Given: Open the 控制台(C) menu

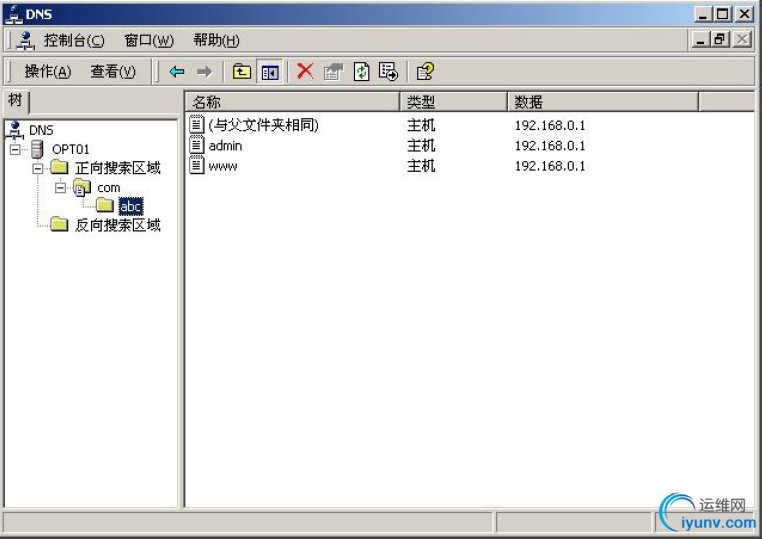Looking at the screenshot, I should [x=74, y=40].
